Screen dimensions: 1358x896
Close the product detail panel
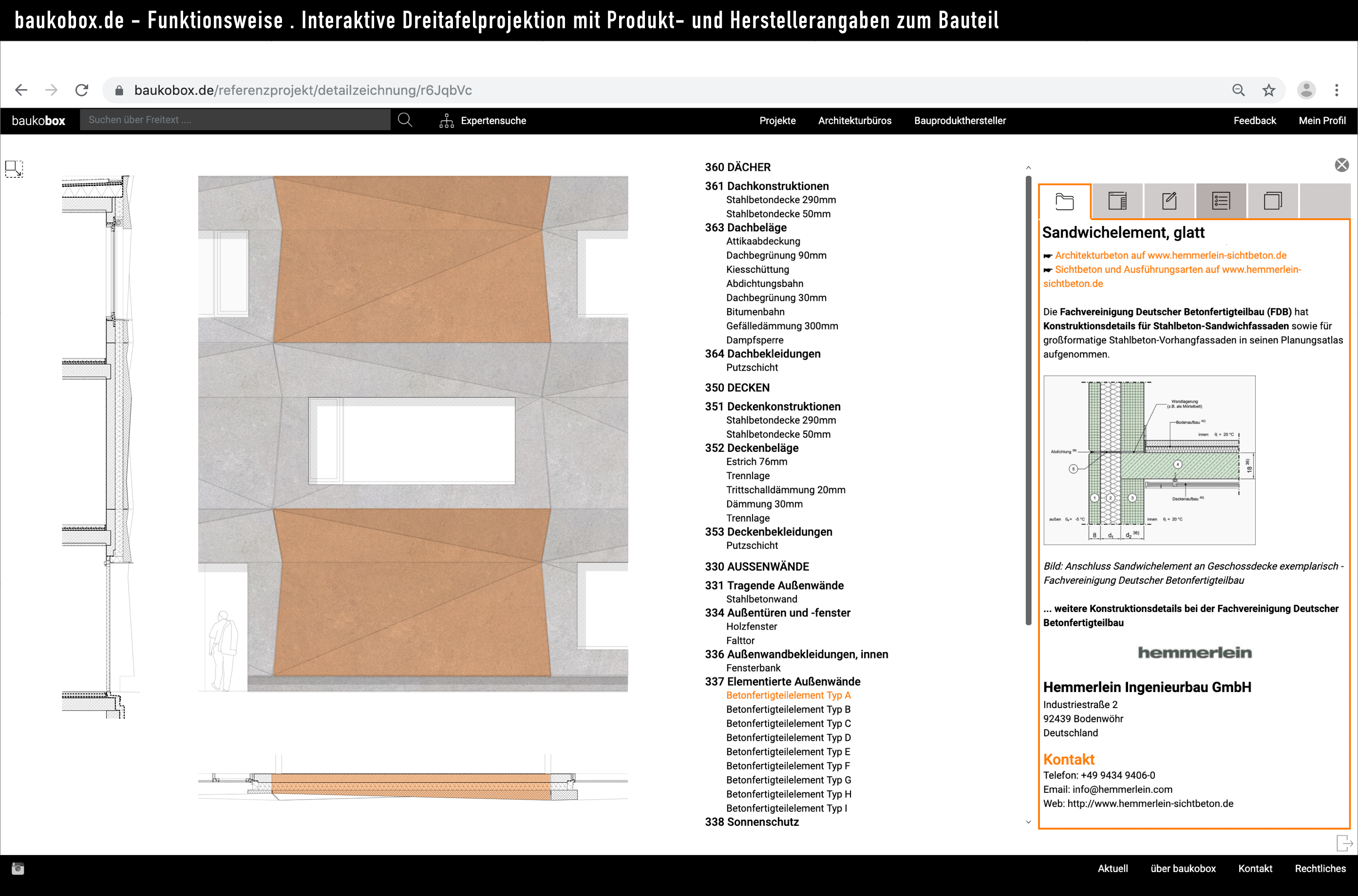pyautogui.click(x=1341, y=165)
